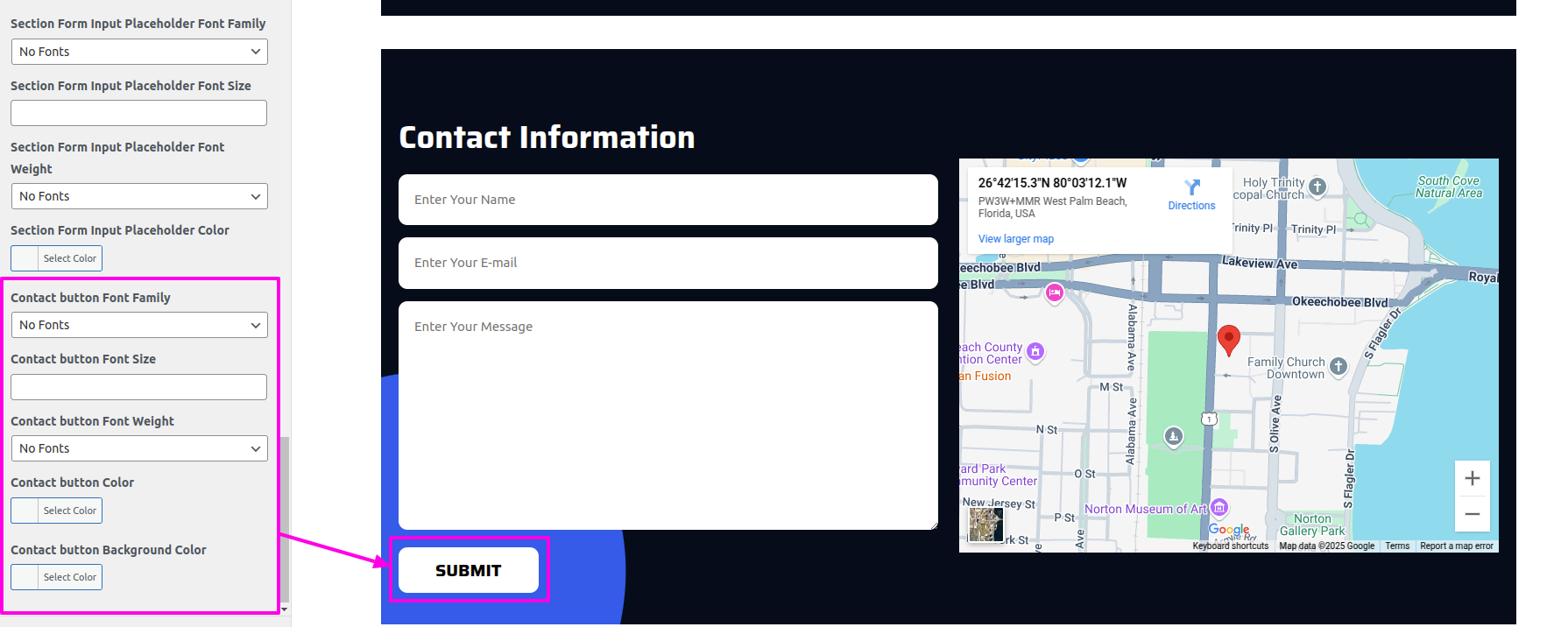Zoom out on the map with minus
Viewport: 1568px width, 627px height.
point(1473,514)
